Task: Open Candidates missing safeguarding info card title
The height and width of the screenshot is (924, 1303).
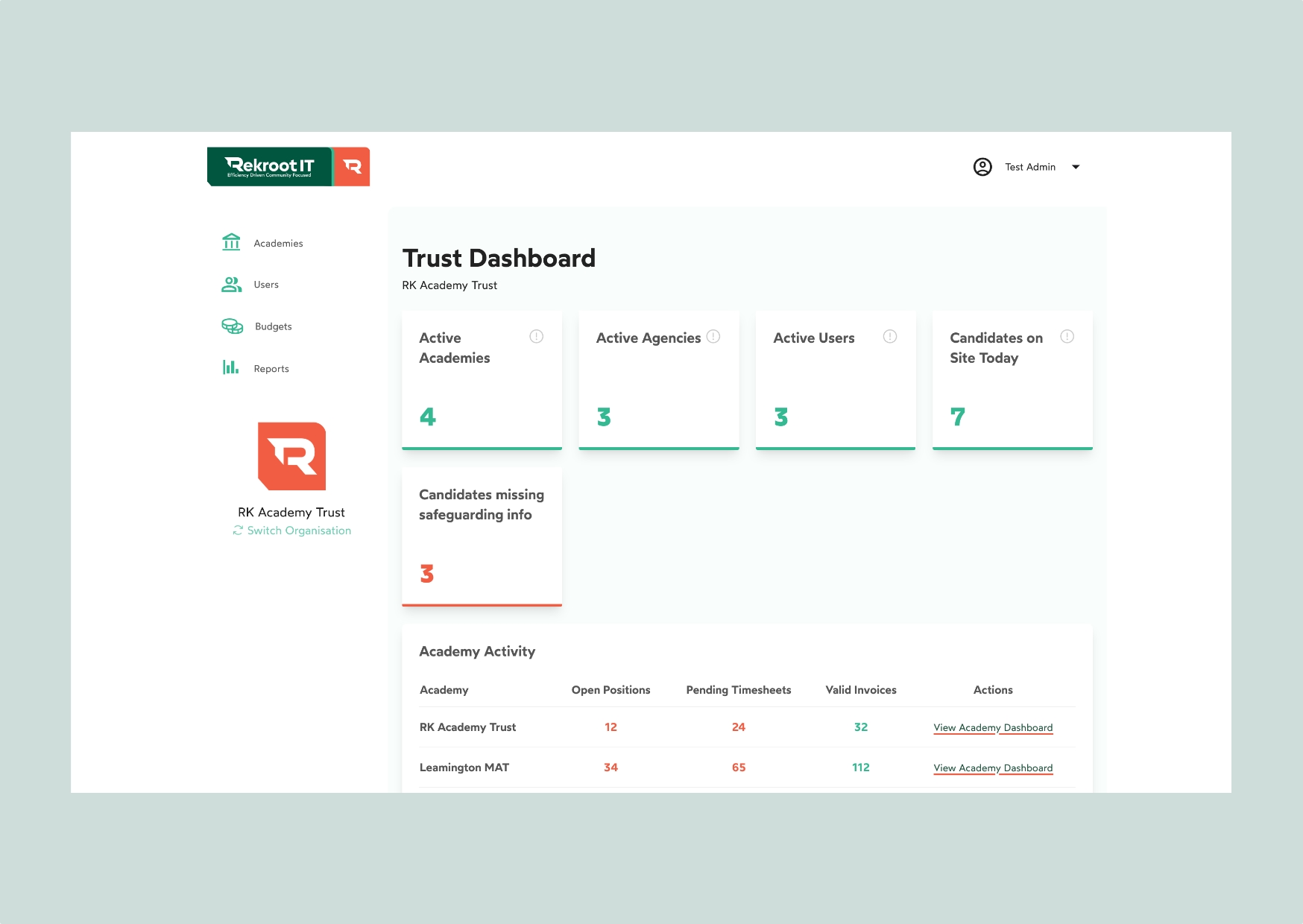Action: 482,504
